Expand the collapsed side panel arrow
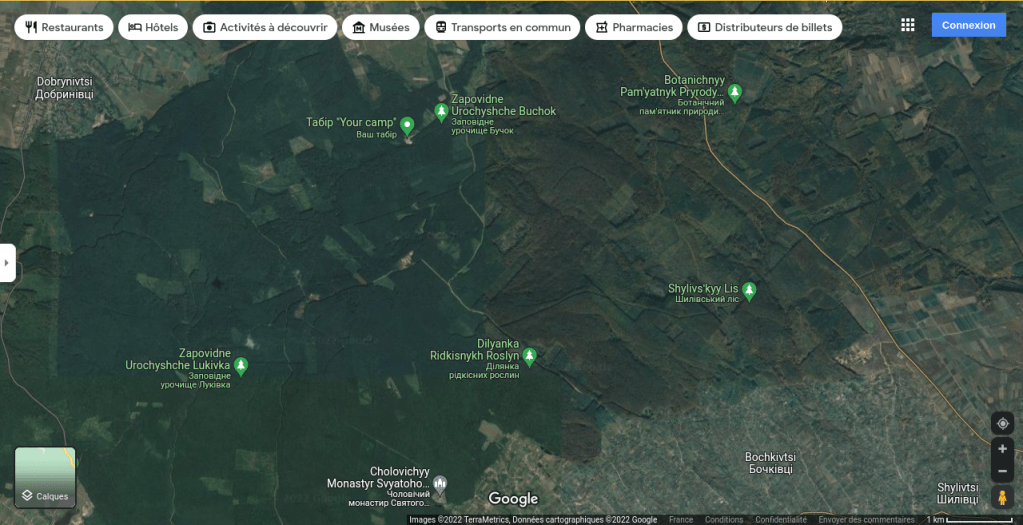 (x=7, y=263)
